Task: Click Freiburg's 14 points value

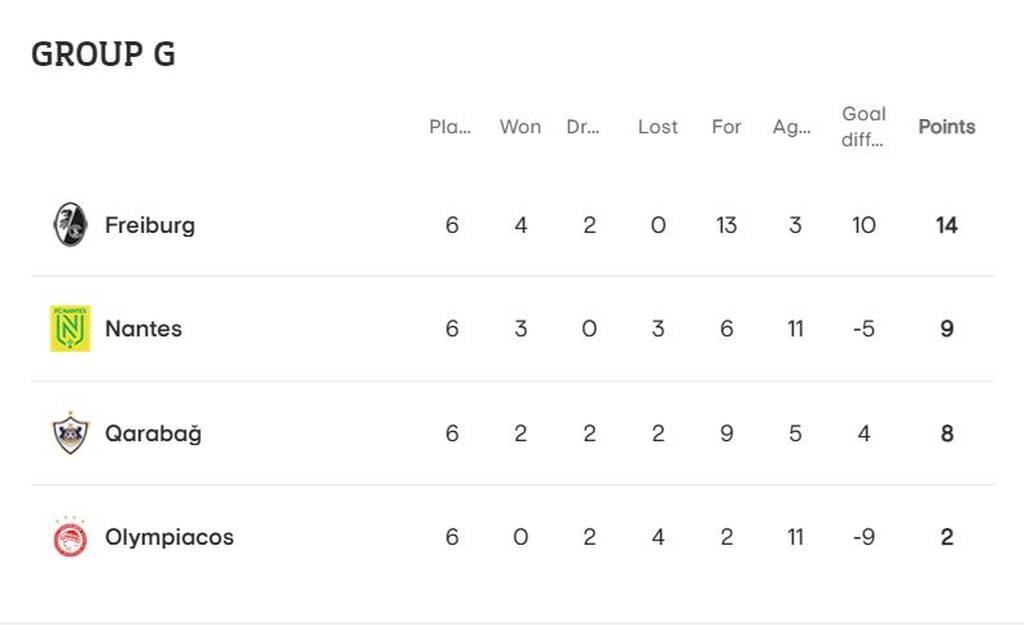Action: point(946,225)
